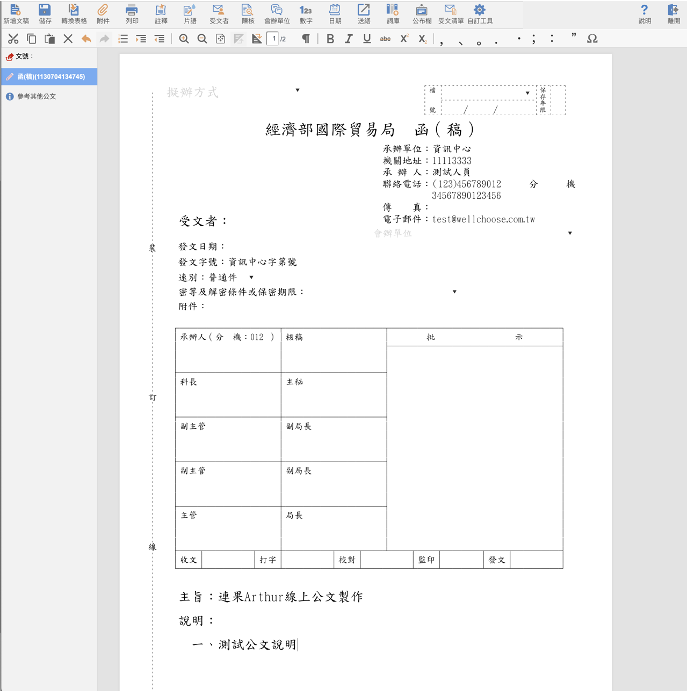This screenshot has width=688, height=692.
Task: Open 自訂工具 custom tools gear
Action: (x=480, y=14)
